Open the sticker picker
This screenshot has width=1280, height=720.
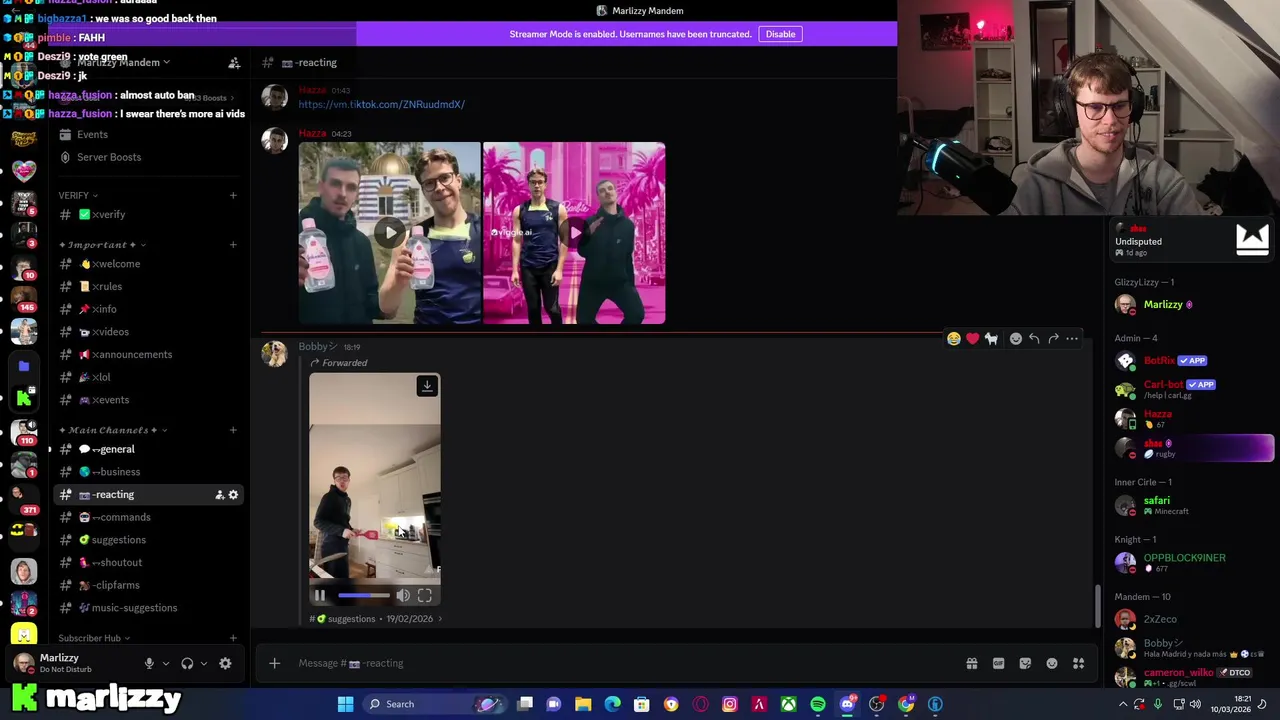coord(1025,663)
